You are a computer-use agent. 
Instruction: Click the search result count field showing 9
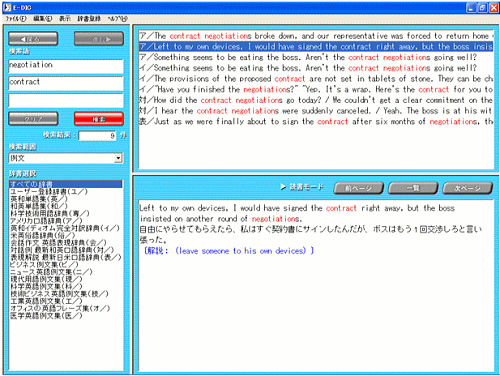(97, 135)
